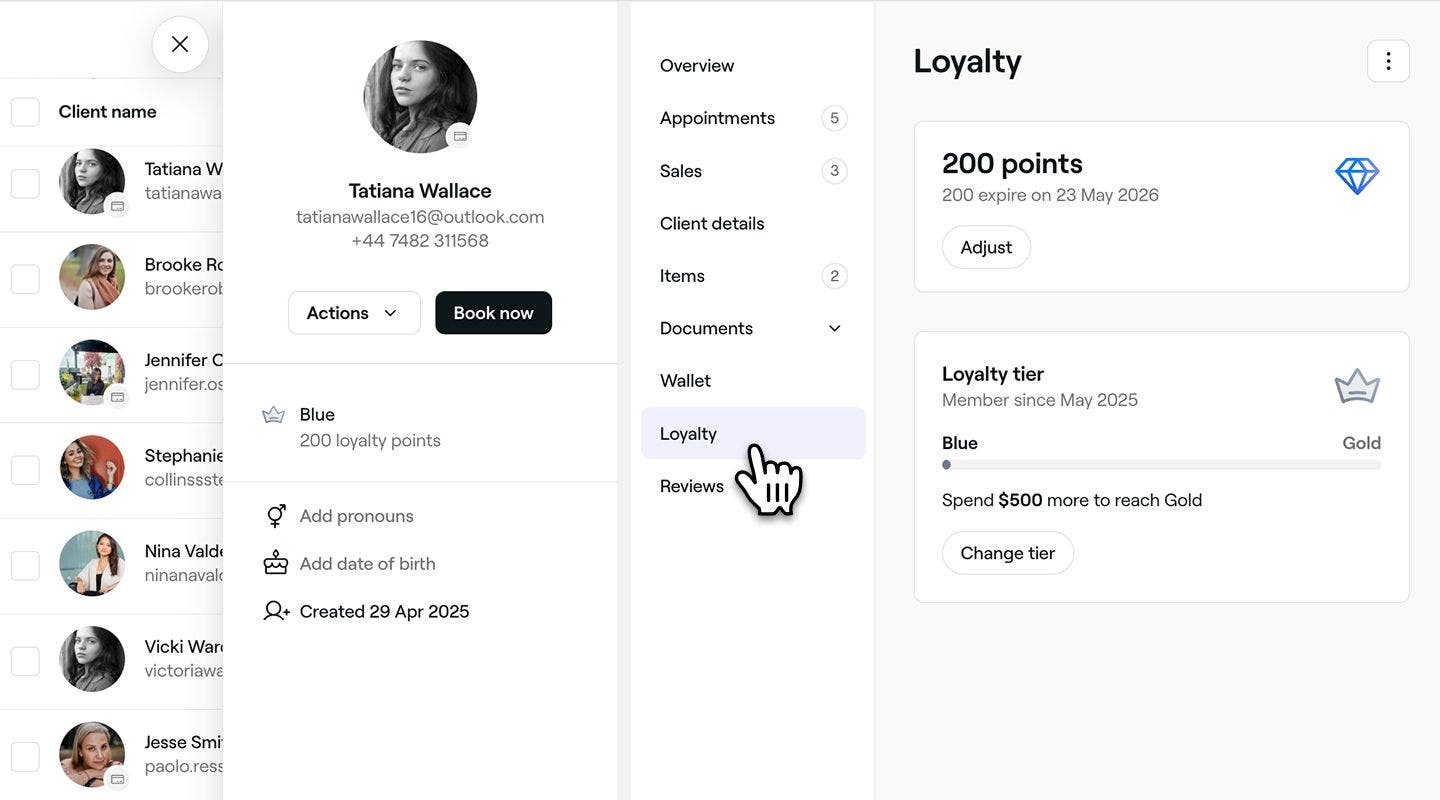
Task: Click the birthday cake icon
Action: point(276,563)
